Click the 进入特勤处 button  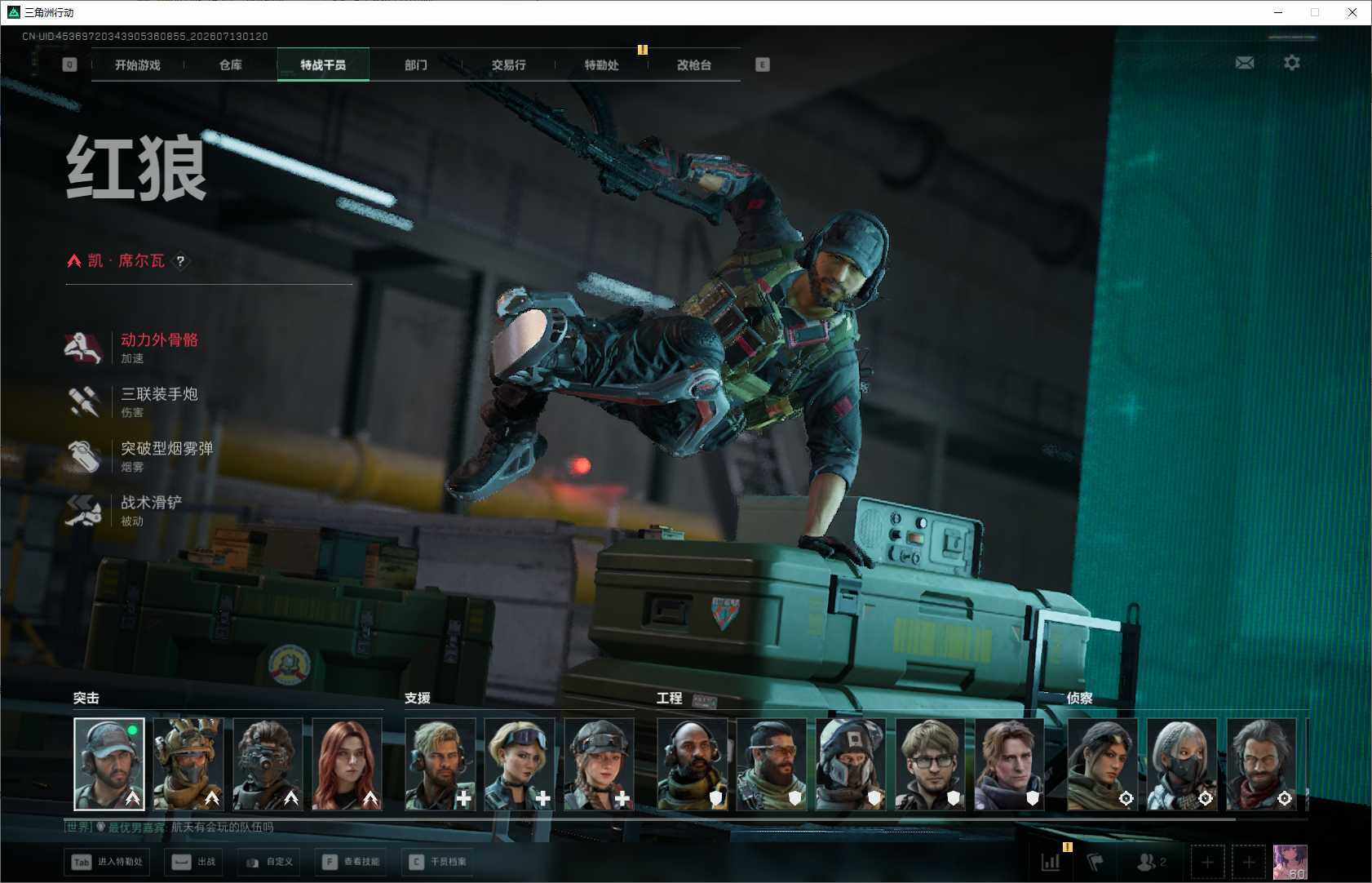point(107,862)
